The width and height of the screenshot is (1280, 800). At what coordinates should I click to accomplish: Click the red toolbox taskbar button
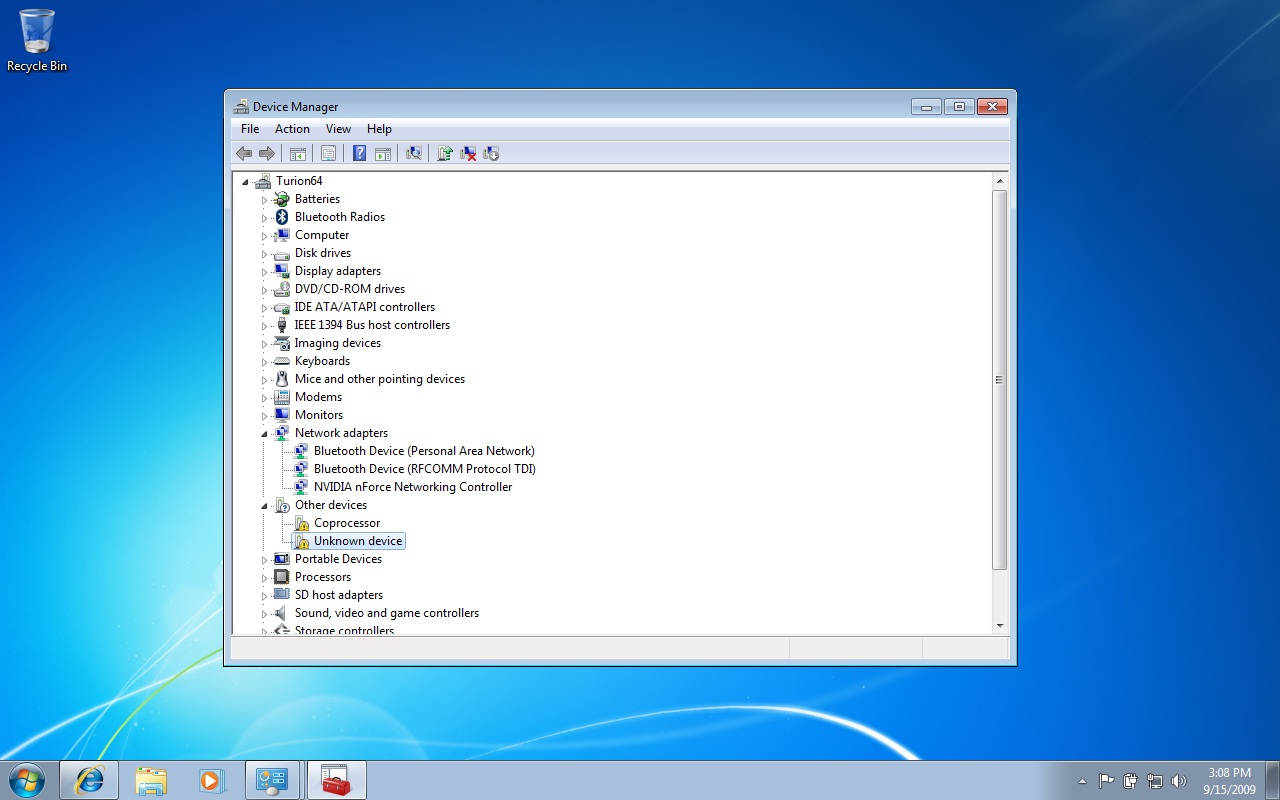point(337,780)
